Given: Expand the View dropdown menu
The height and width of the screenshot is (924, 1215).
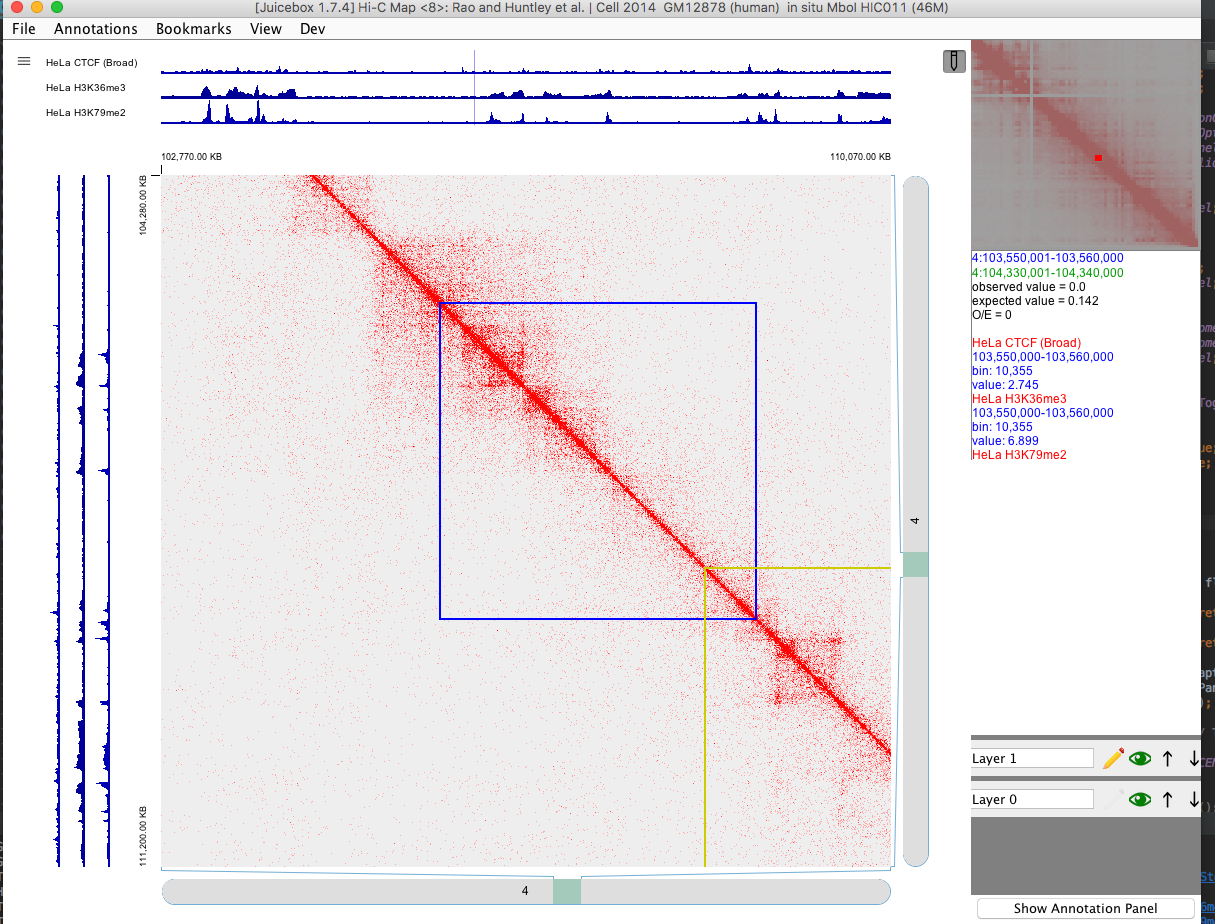Looking at the screenshot, I should [265, 29].
